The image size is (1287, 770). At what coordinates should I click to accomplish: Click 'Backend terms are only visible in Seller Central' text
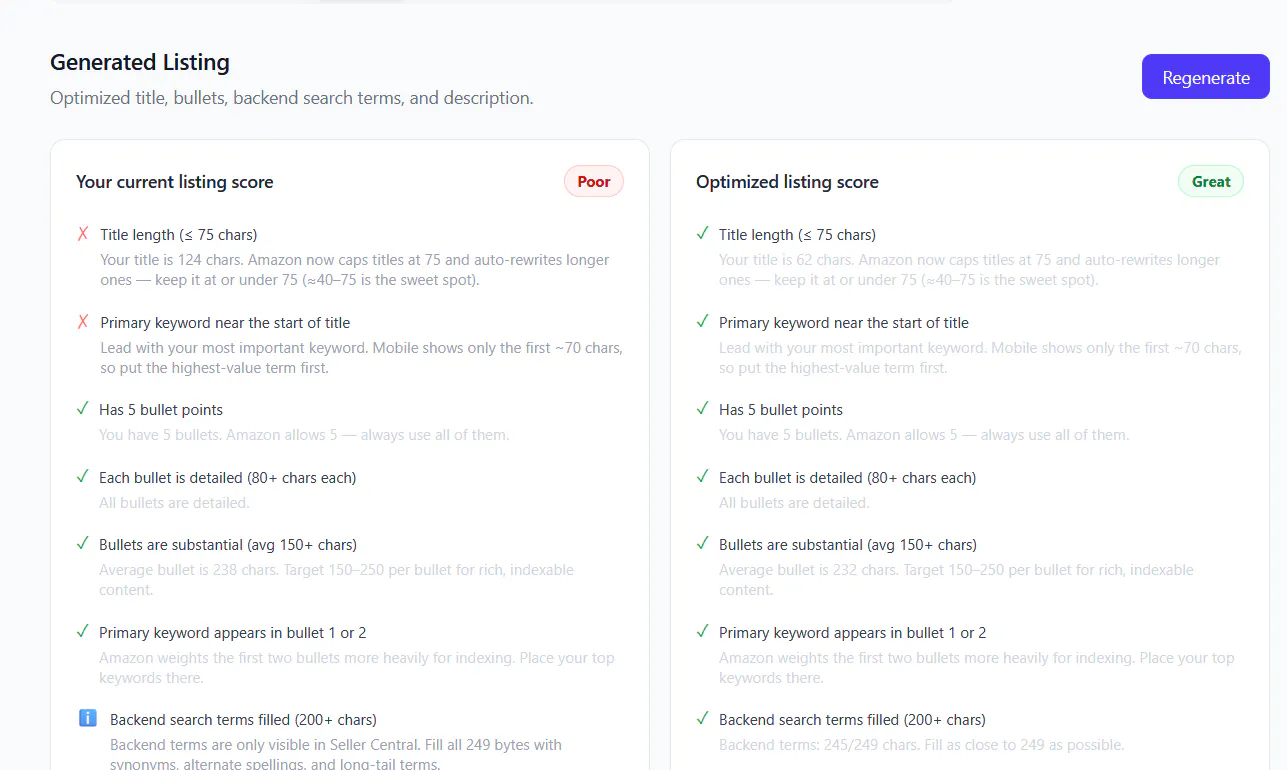click(x=336, y=754)
